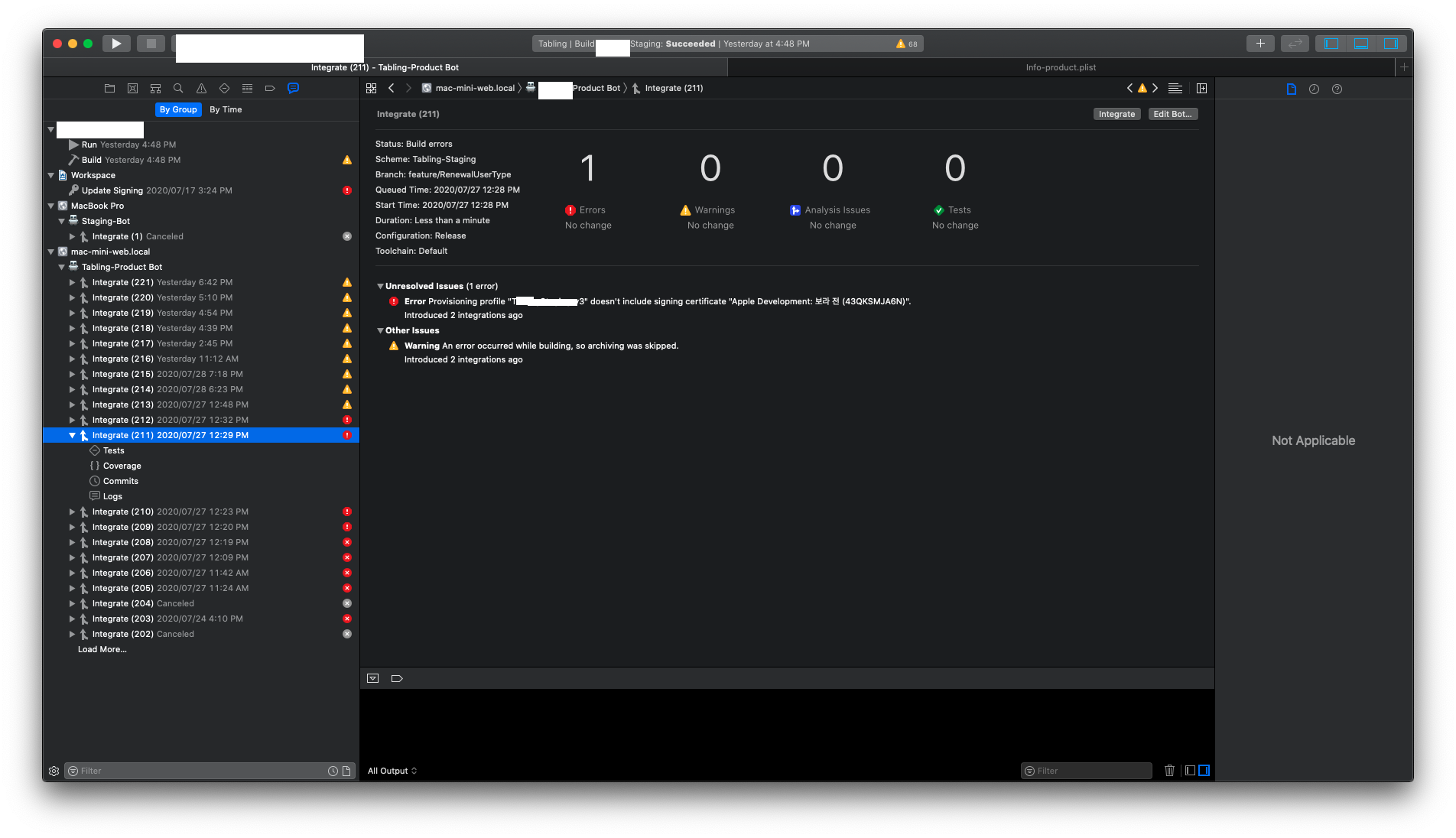Toggle the document filter in the navigator

pyautogui.click(x=346, y=771)
